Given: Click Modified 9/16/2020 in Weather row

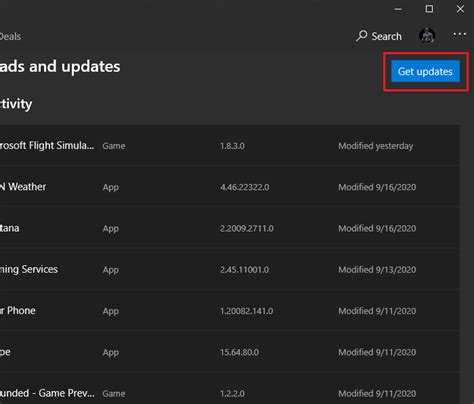Looking at the screenshot, I should (x=377, y=187).
